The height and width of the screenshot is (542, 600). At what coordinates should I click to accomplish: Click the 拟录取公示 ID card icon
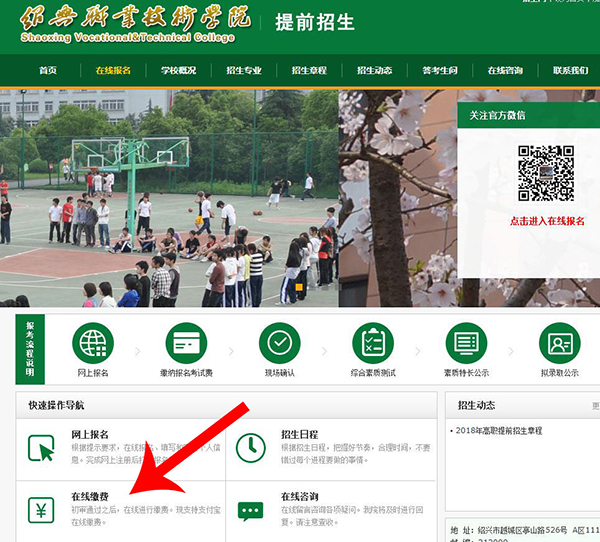tap(560, 343)
